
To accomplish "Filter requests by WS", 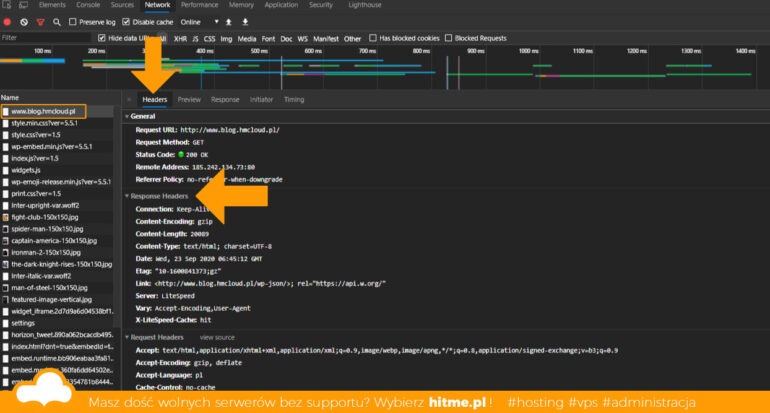I will point(302,38).
